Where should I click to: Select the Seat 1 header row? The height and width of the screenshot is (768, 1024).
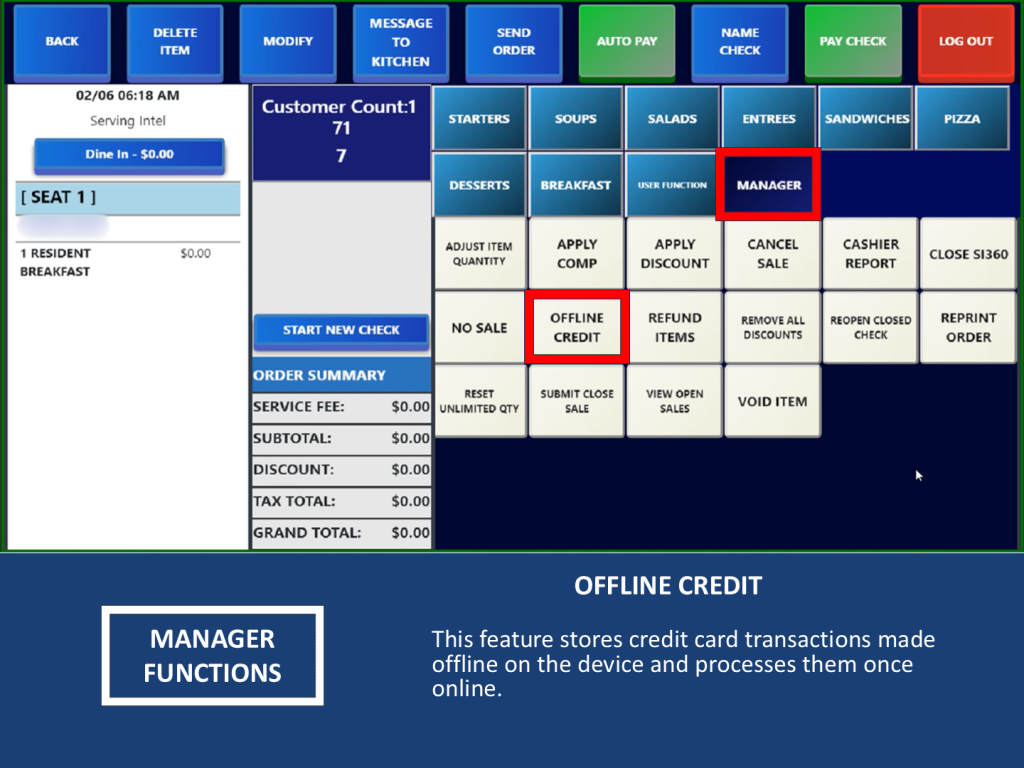(x=128, y=198)
